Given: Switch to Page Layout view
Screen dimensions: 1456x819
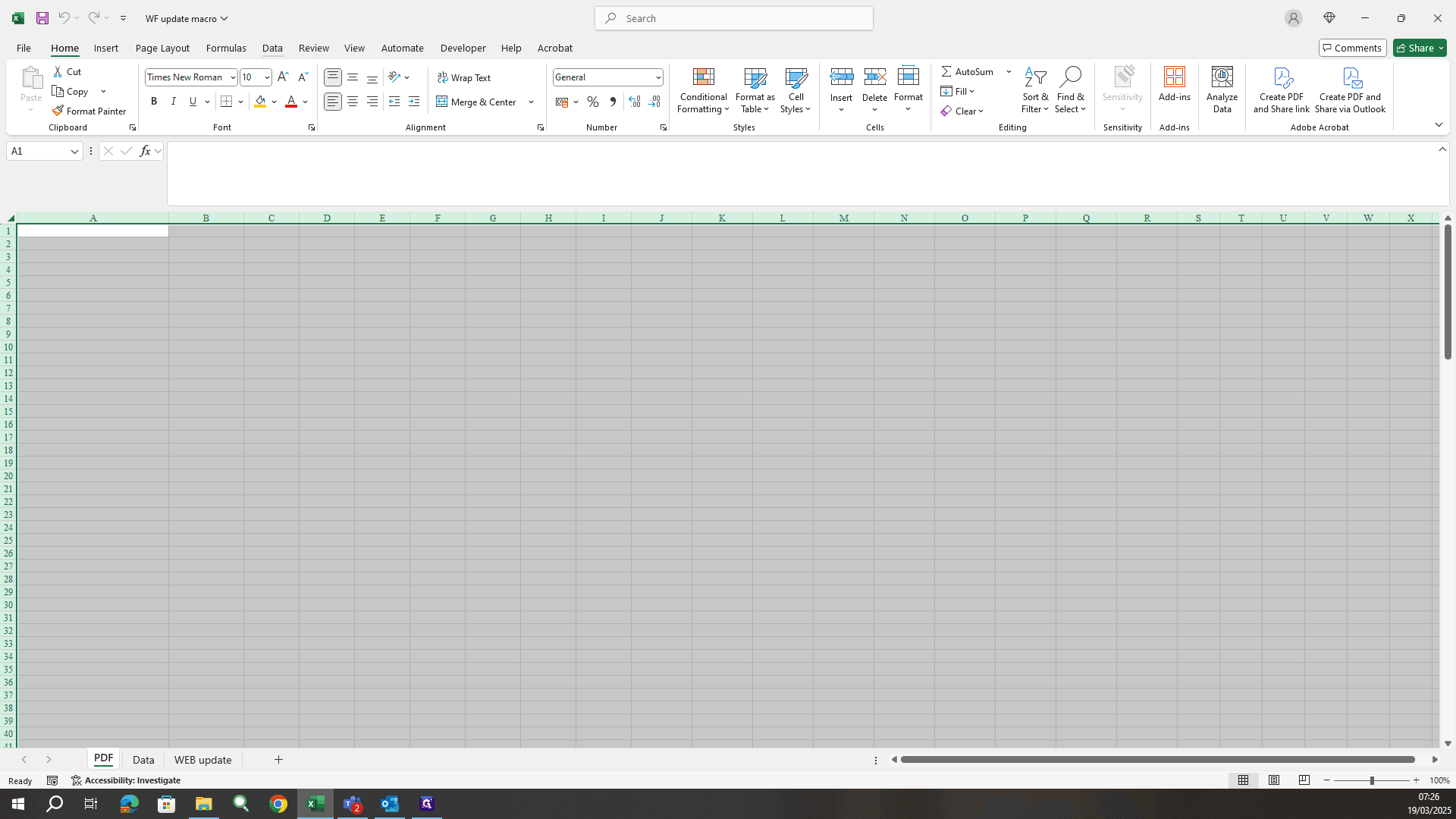Looking at the screenshot, I should 1274,780.
